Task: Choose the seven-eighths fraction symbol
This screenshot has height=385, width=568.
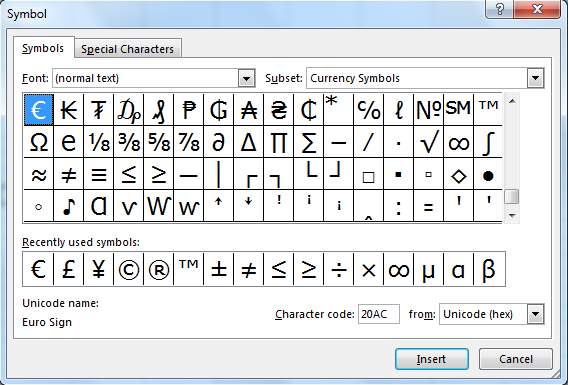Action: 189,142
